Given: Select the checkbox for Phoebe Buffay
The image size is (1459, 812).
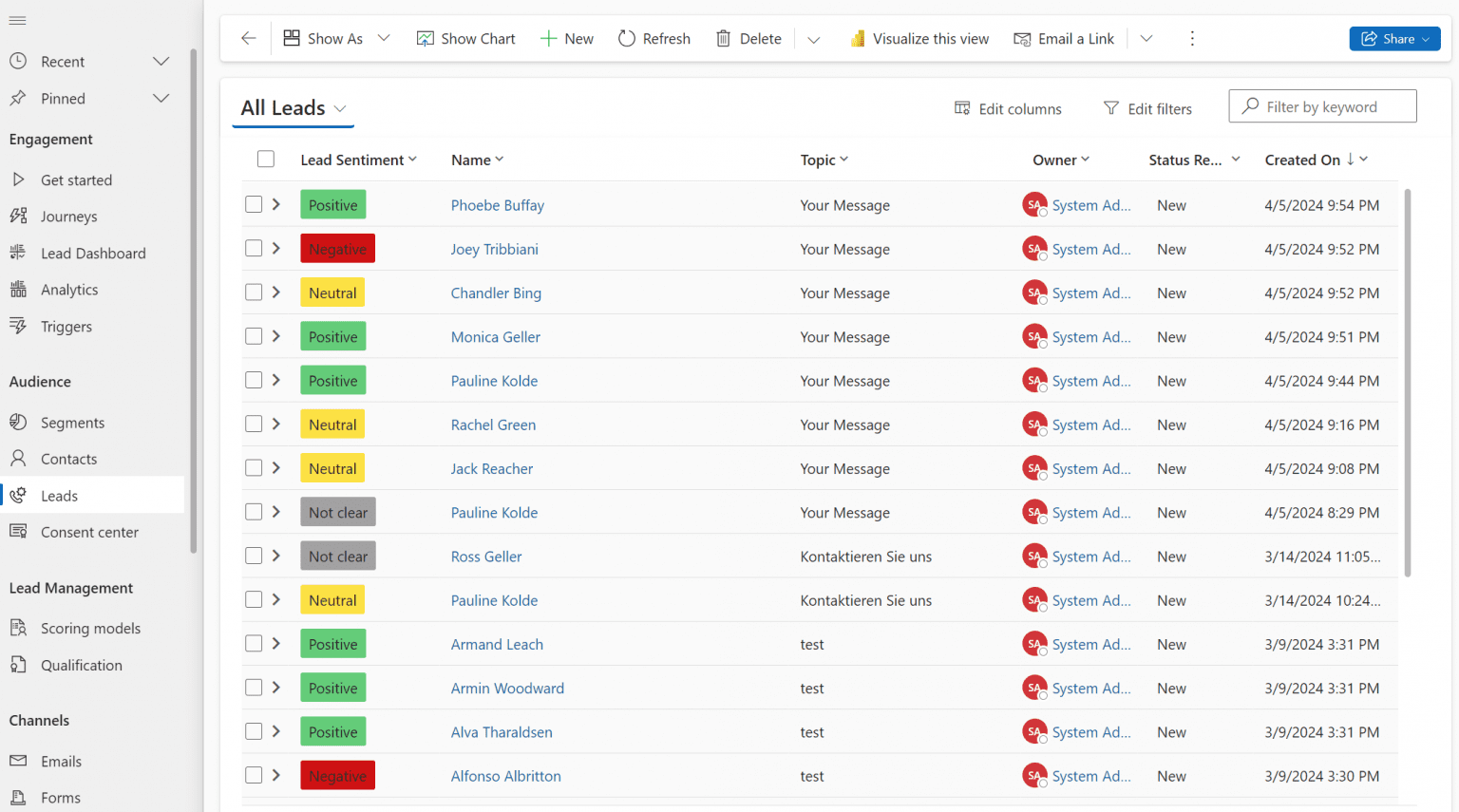Looking at the screenshot, I should (252, 204).
